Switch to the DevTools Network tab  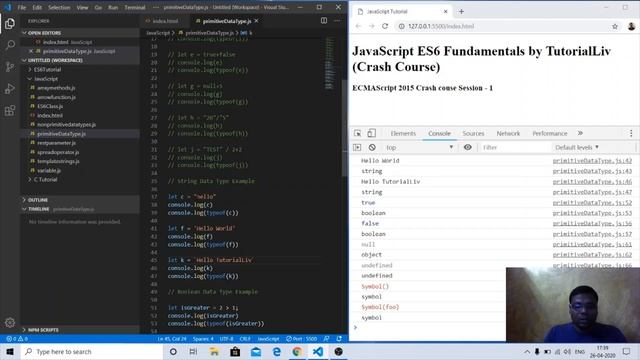click(x=508, y=133)
